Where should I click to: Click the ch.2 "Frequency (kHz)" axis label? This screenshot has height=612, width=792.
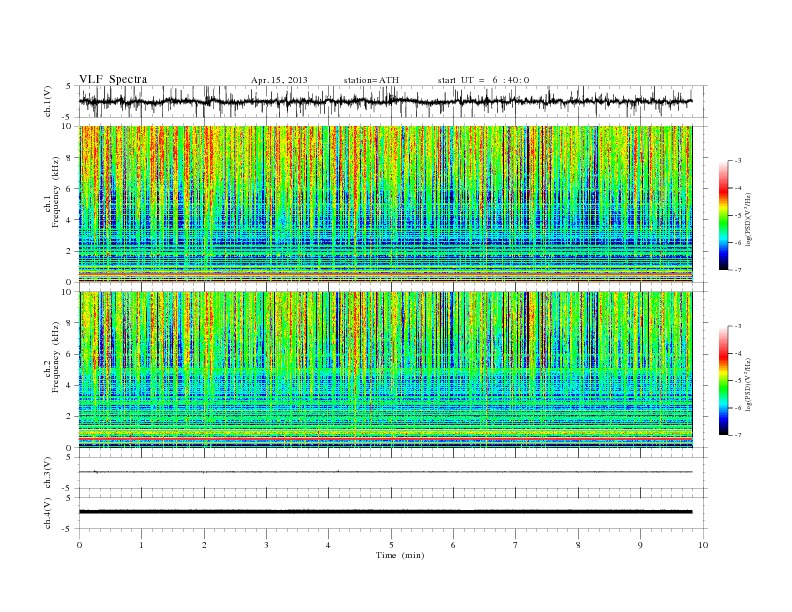point(56,356)
